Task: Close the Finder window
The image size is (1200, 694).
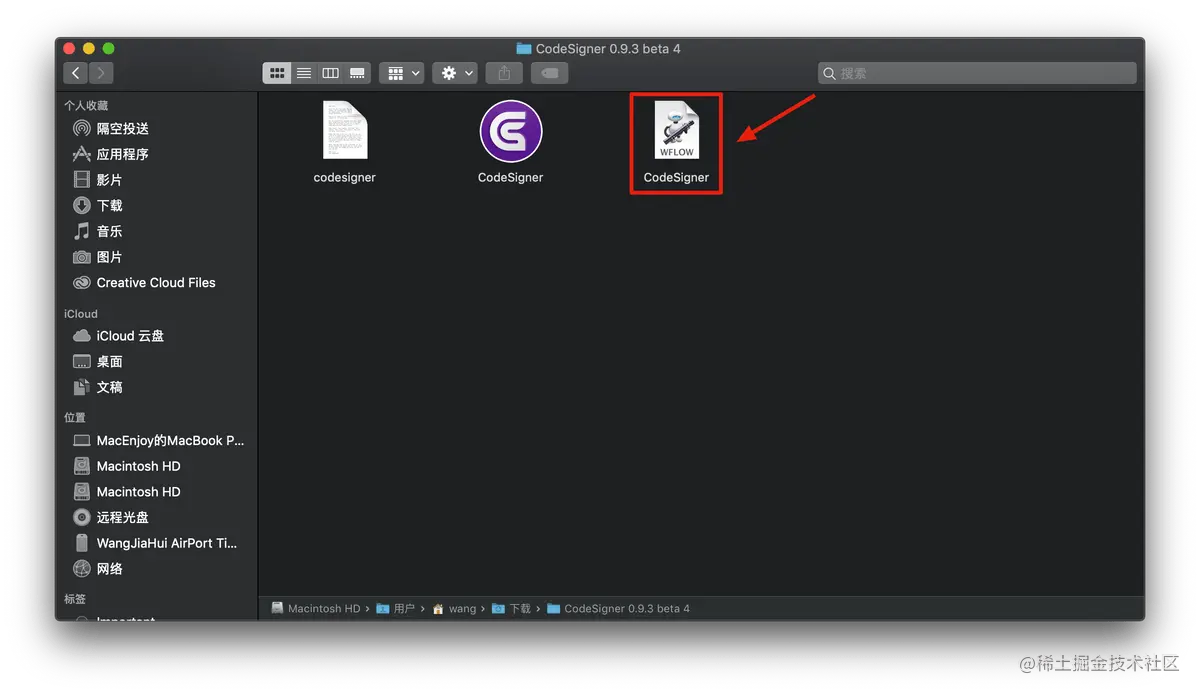Action: coord(70,48)
